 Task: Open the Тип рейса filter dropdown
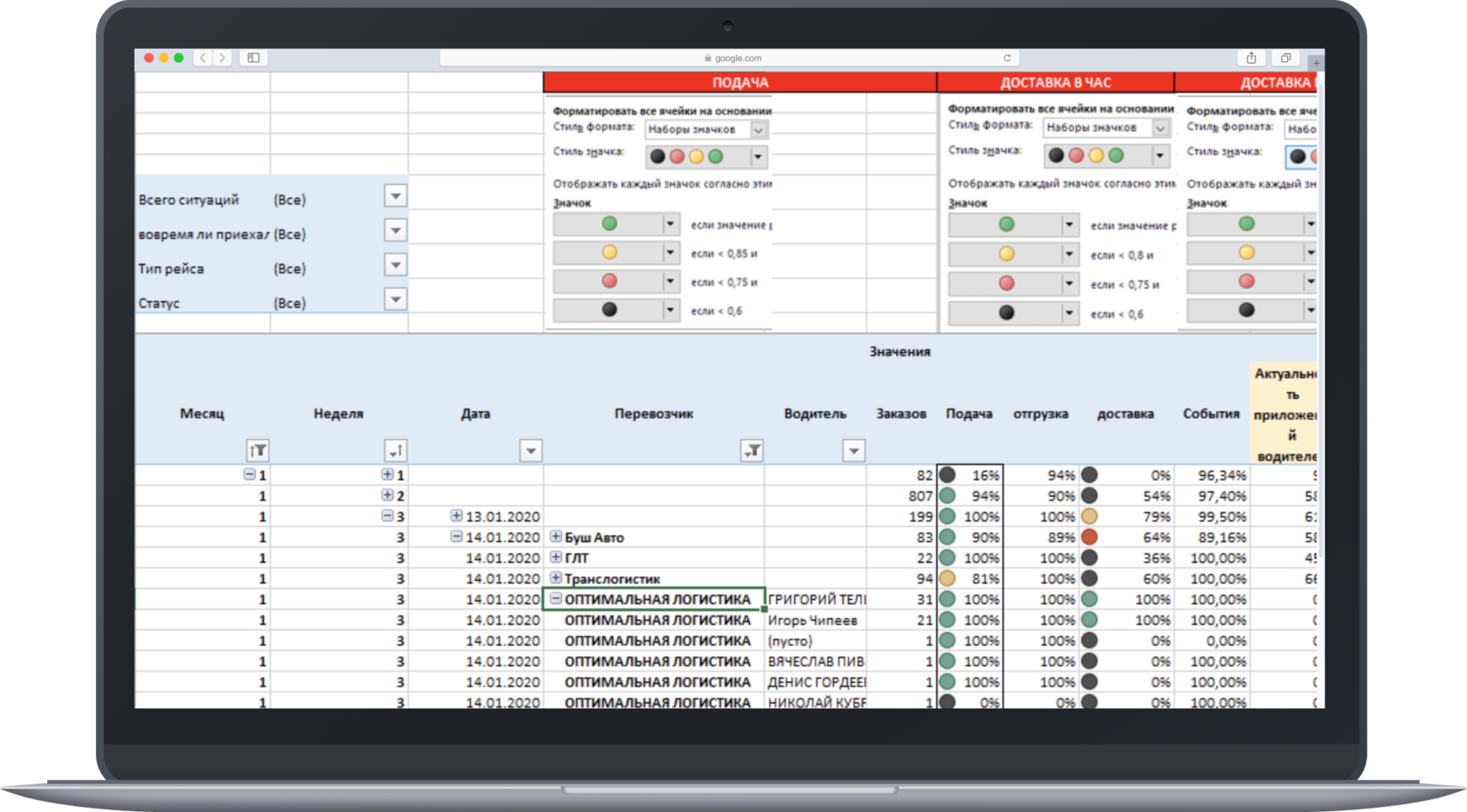pyautogui.click(x=396, y=265)
